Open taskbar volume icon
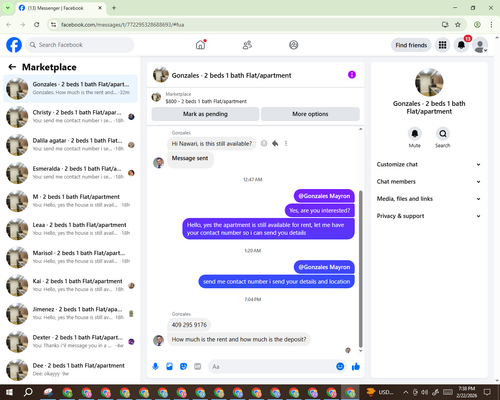The image size is (500, 400). click(x=425, y=392)
